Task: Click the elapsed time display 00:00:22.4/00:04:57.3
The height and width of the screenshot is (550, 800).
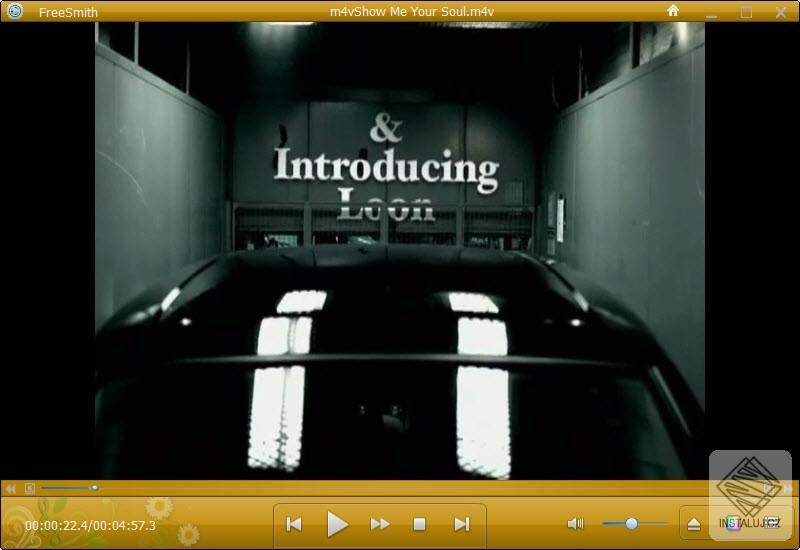Action: pyautogui.click(x=90, y=526)
